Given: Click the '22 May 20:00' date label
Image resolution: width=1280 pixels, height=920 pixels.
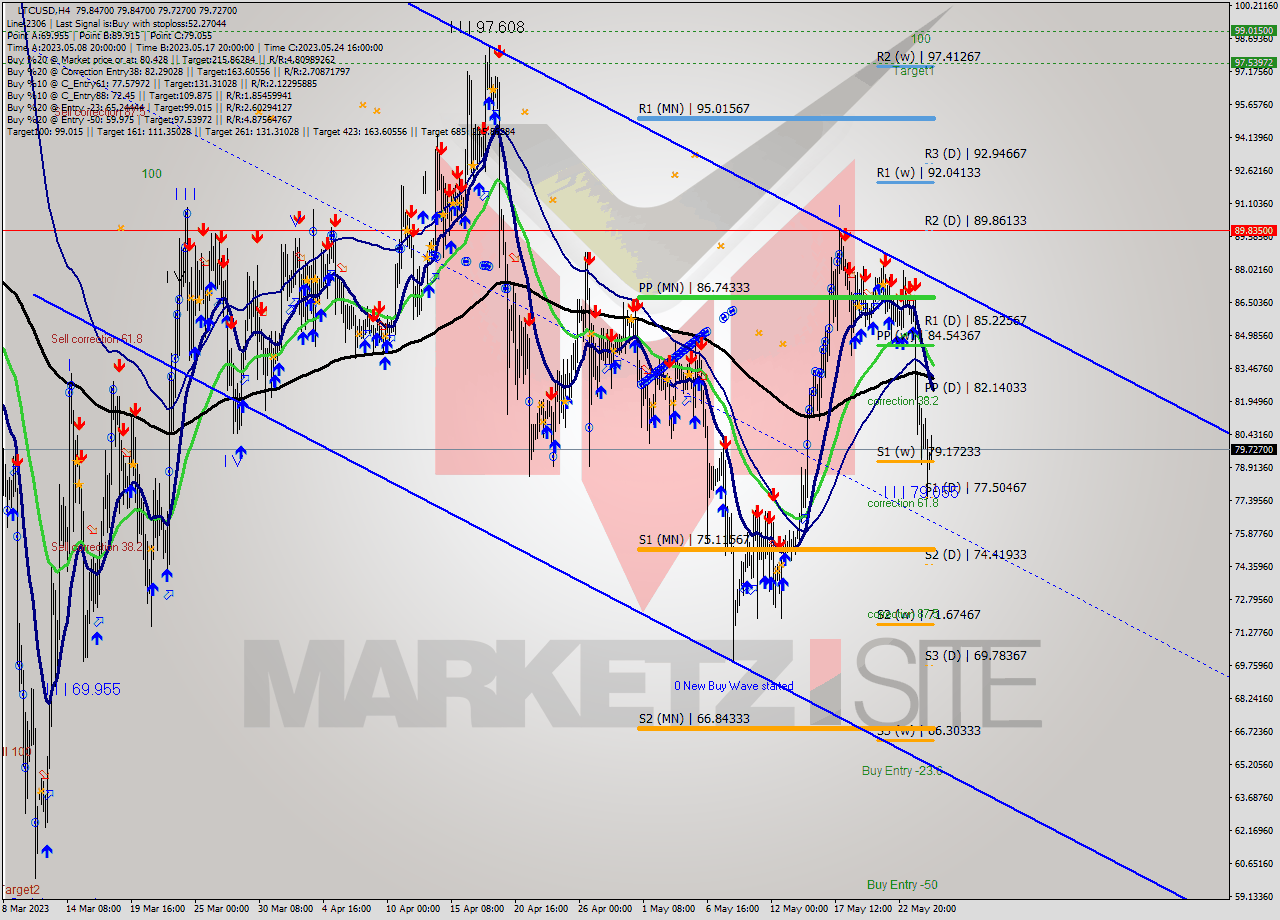Looking at the screenshot, I should coord(926,909).
